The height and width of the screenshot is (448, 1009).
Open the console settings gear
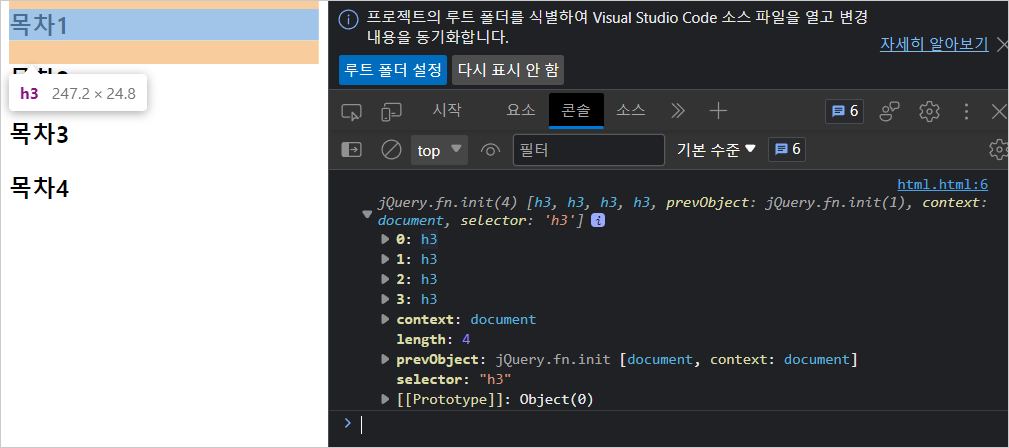point(999,149)
